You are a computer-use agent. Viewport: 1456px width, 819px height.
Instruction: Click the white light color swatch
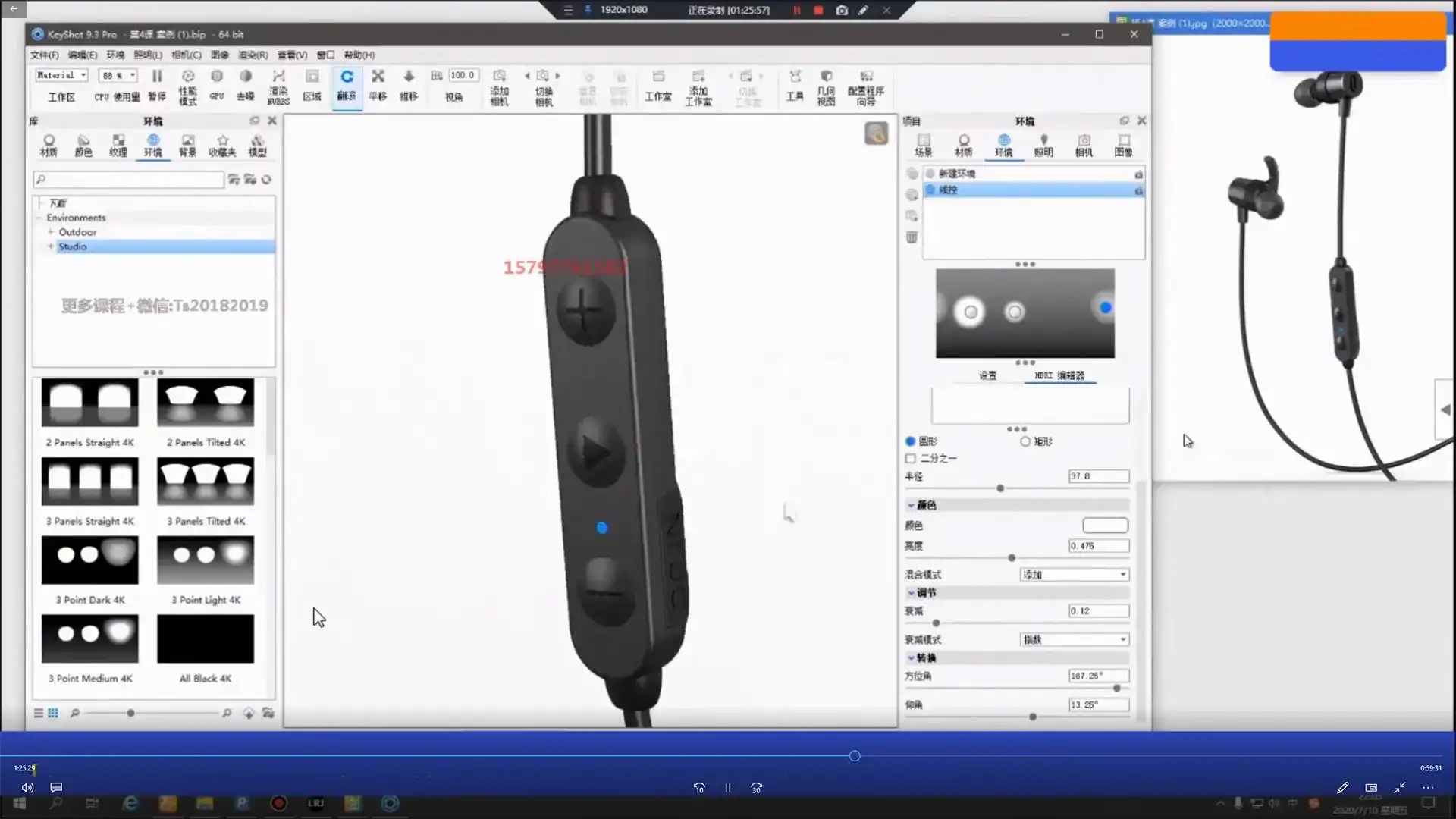[1105, 526]
